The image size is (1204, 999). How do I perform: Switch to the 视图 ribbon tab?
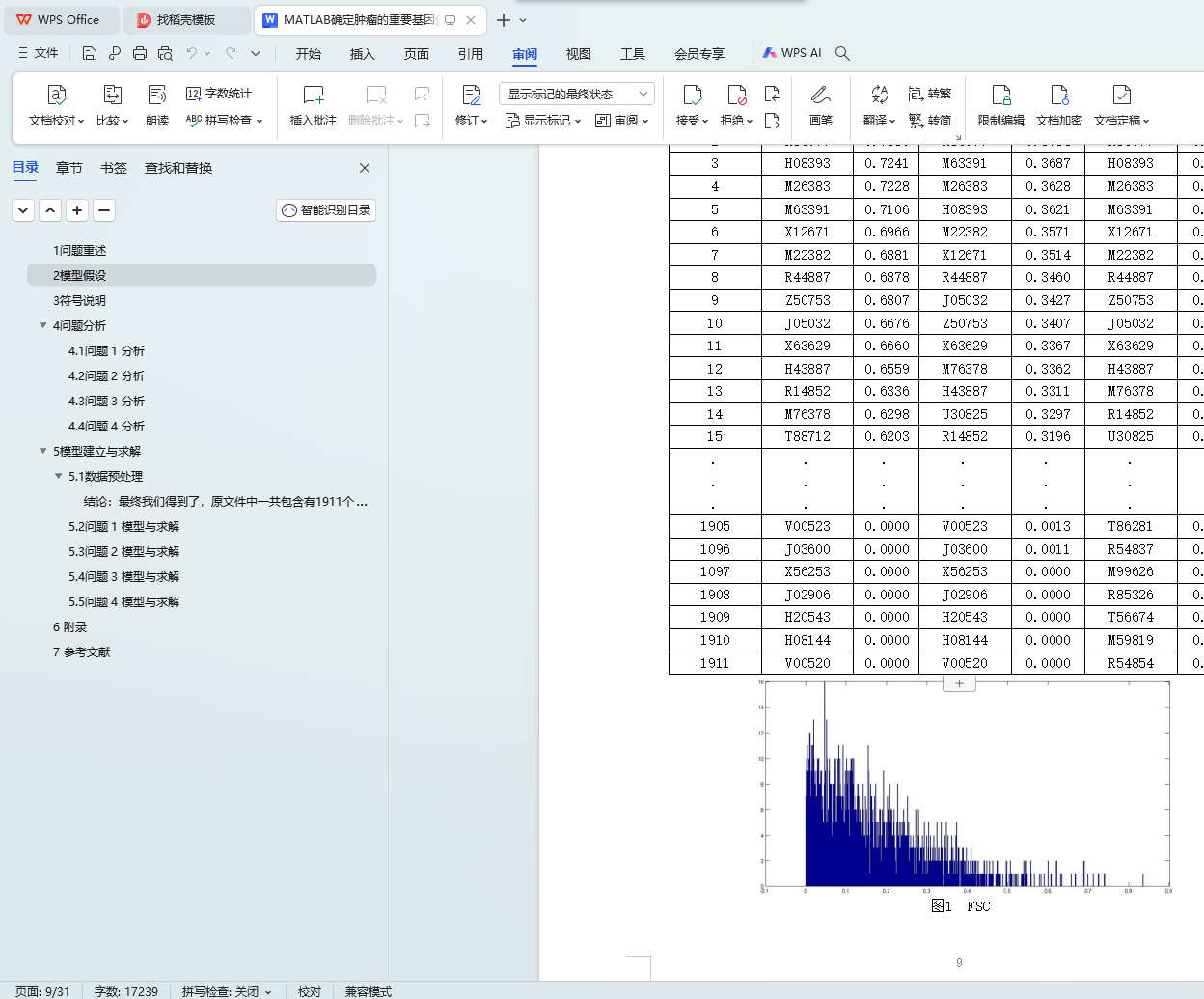pyautogui.click(x=579, y=54)
